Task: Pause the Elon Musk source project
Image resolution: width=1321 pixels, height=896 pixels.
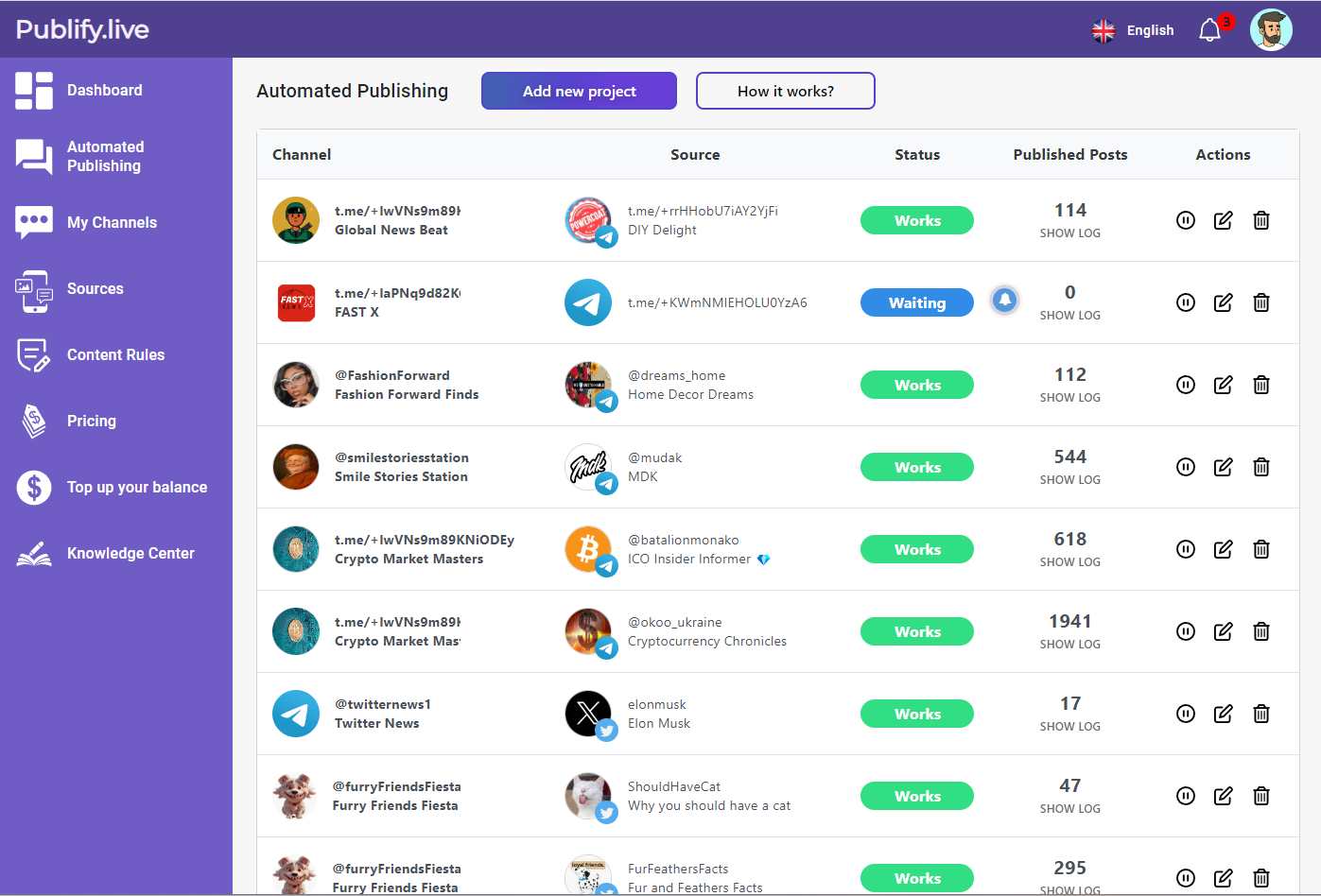Action: click(1186, 714)
